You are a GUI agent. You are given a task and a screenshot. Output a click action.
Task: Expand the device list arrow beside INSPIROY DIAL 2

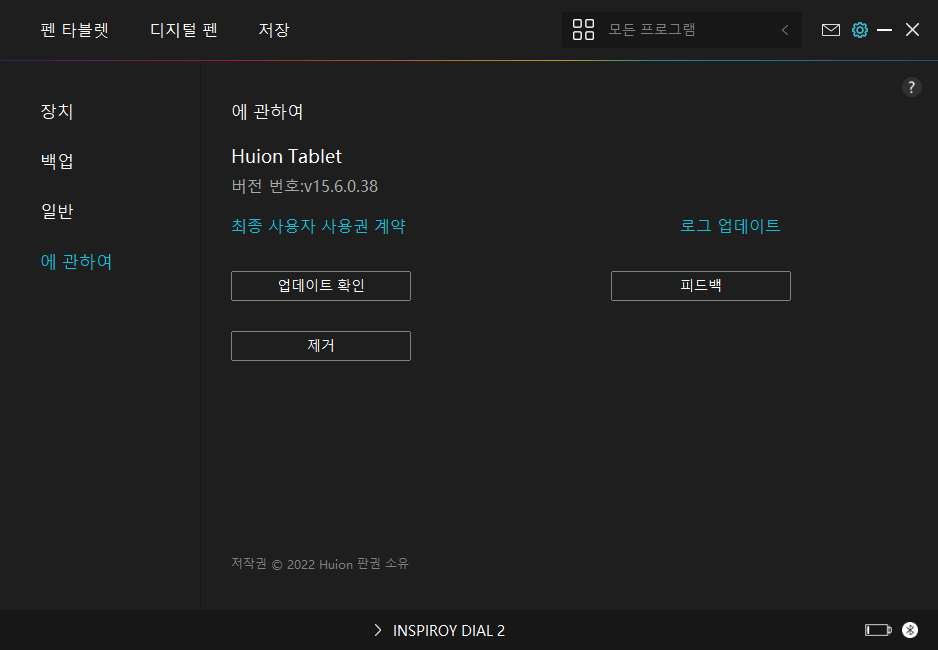pos(377,630)
